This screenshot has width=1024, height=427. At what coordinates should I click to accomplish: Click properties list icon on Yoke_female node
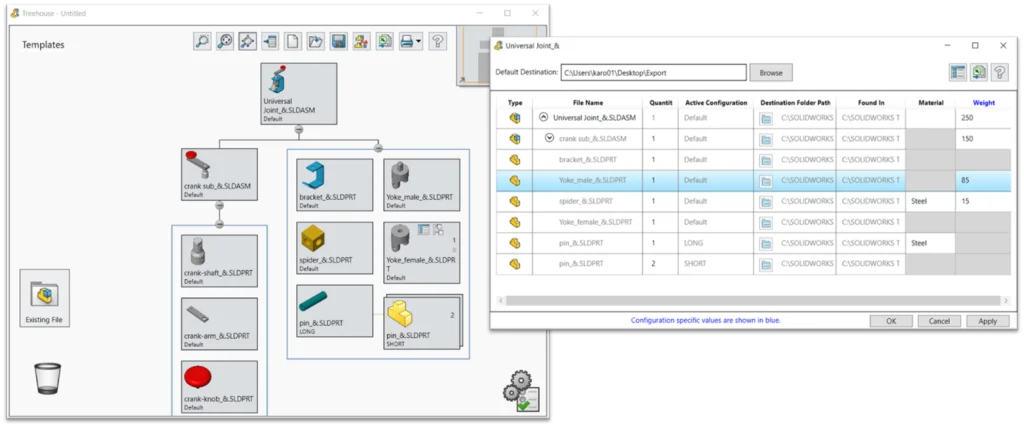tap(423, 229)
